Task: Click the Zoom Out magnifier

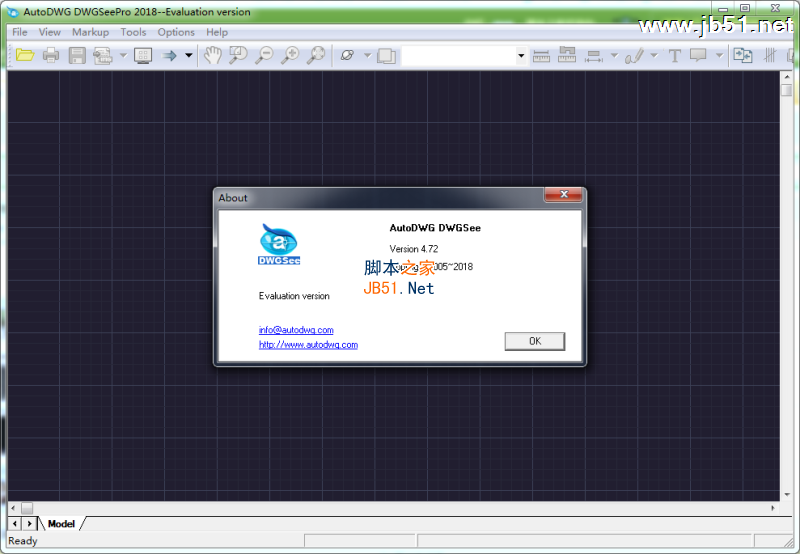Action: coord(264,55)
